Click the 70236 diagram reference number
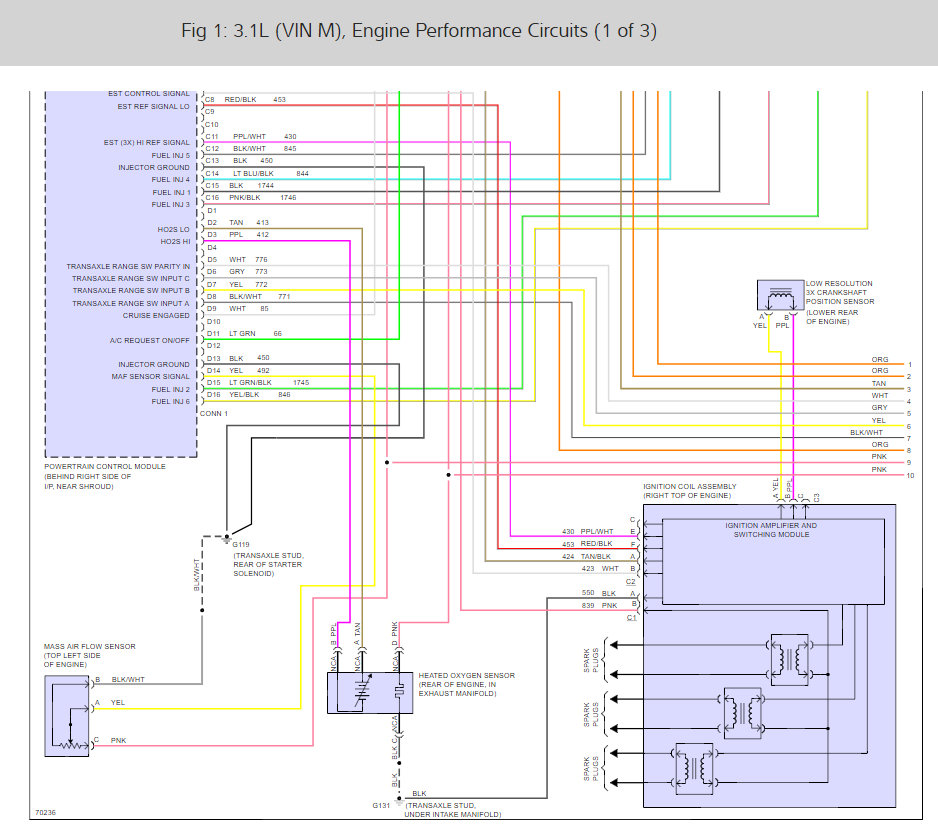The height and width of the screenshot is (832, 938). tap(46, 812)
